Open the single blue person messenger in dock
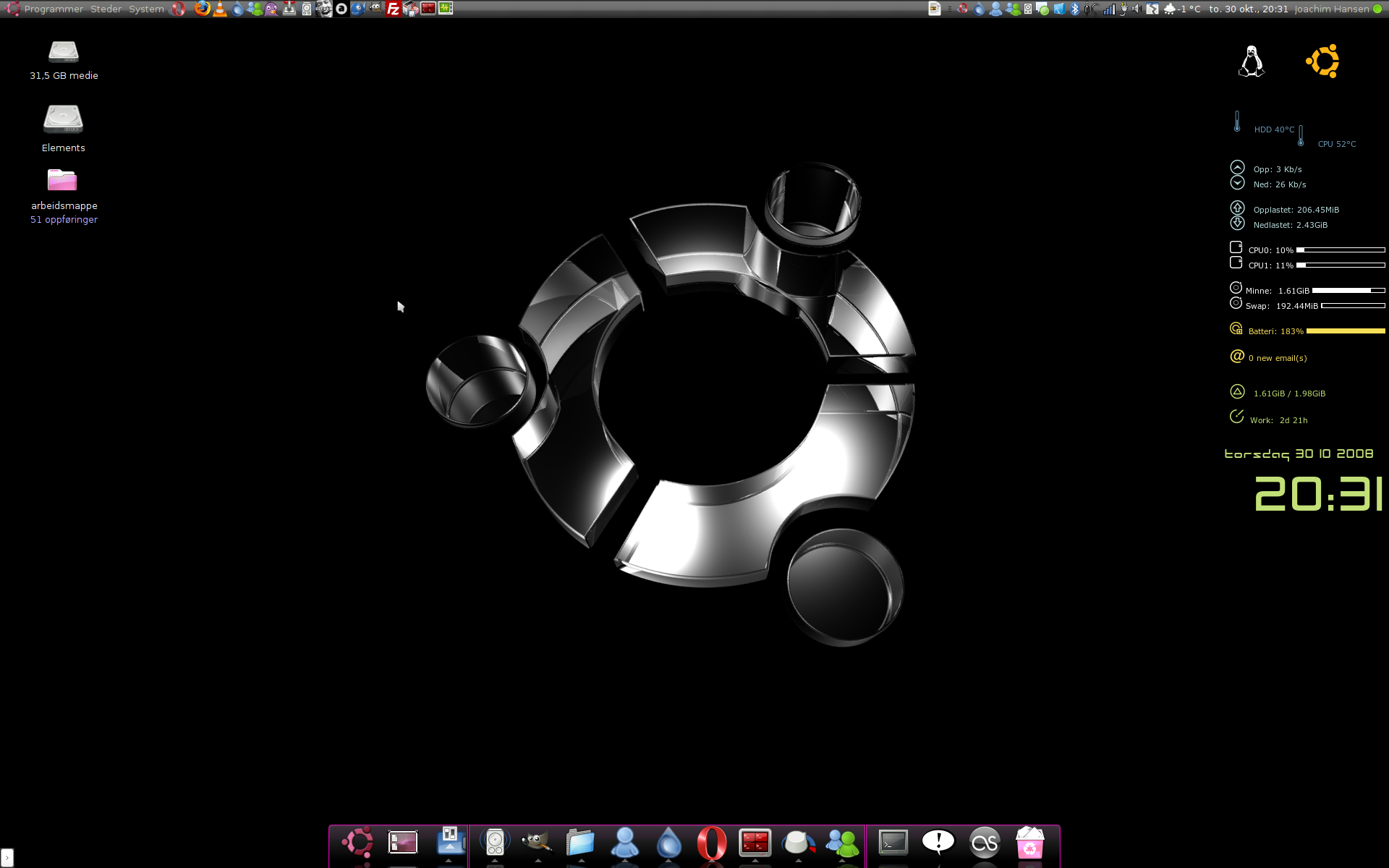 [x=624, y=843]
